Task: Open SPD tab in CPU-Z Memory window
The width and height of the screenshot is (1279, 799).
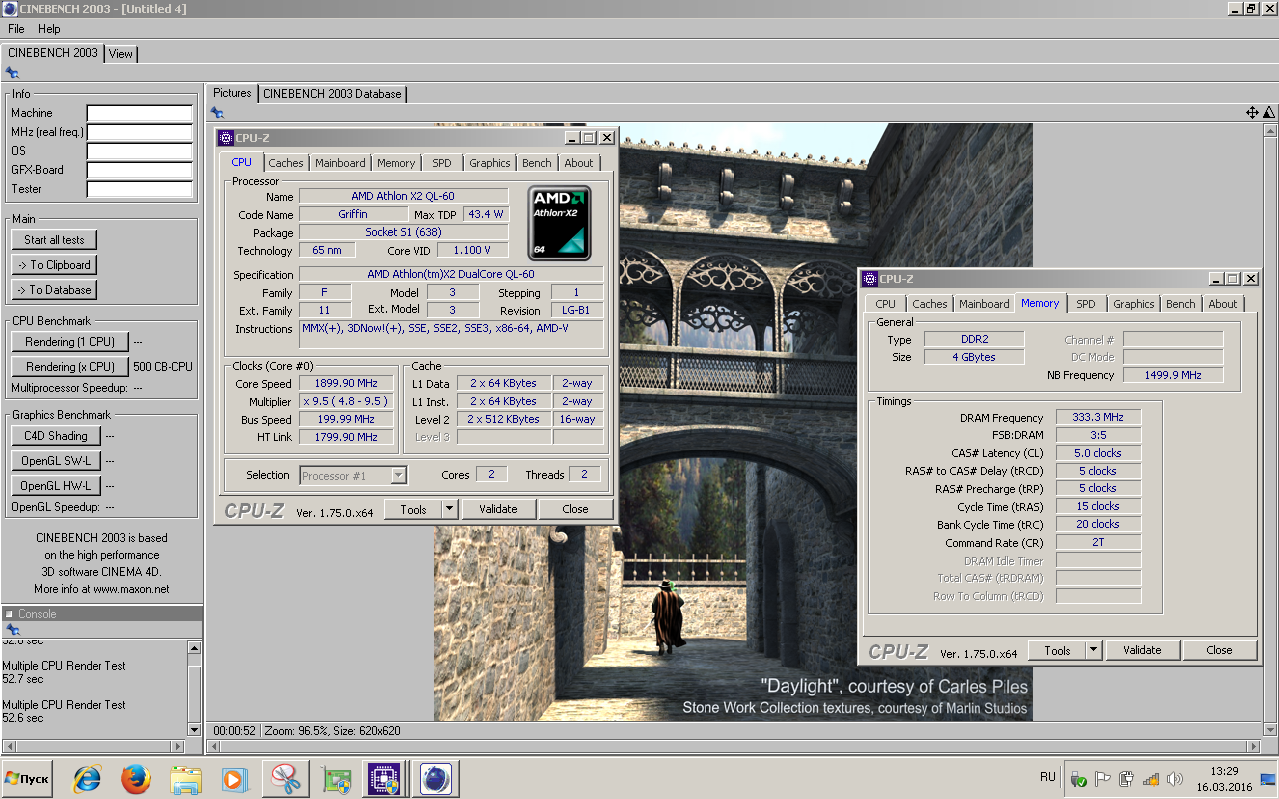Action: (1086, 304)
